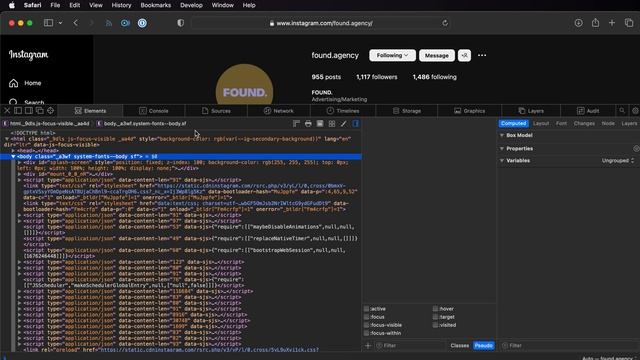Image resolution: width=640 pixels, height=360 pixels.
Task: Click the styles Filter field
Action: [410, 346]
